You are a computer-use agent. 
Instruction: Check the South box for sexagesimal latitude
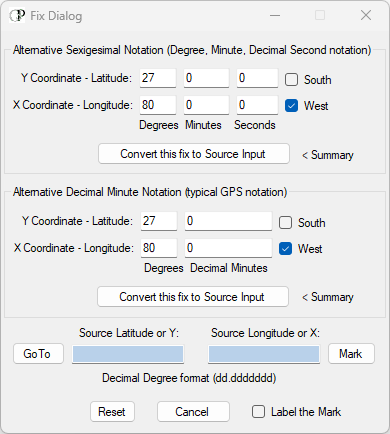click(291, 80)
